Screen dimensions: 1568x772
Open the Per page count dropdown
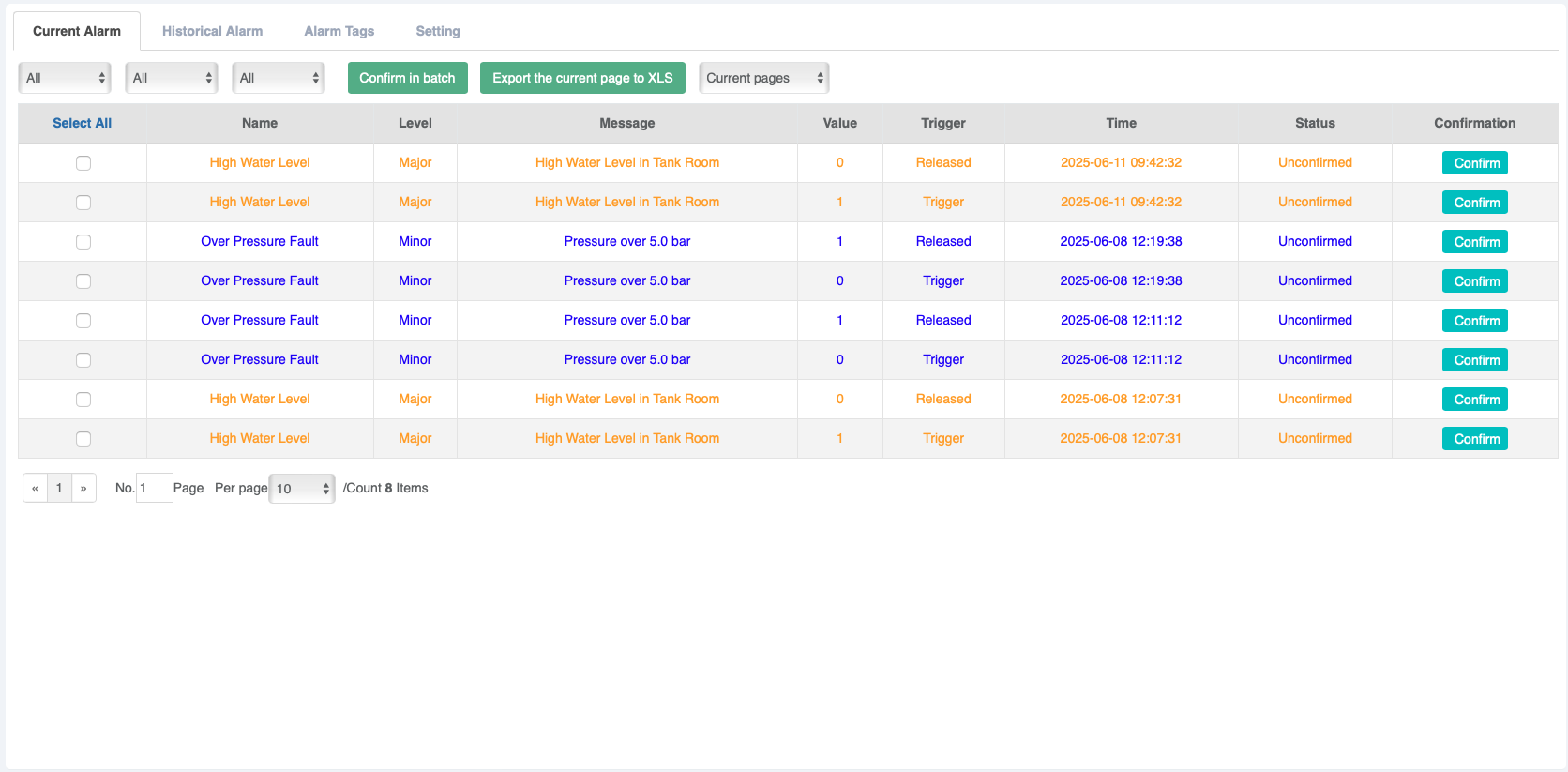pos(301,489)
